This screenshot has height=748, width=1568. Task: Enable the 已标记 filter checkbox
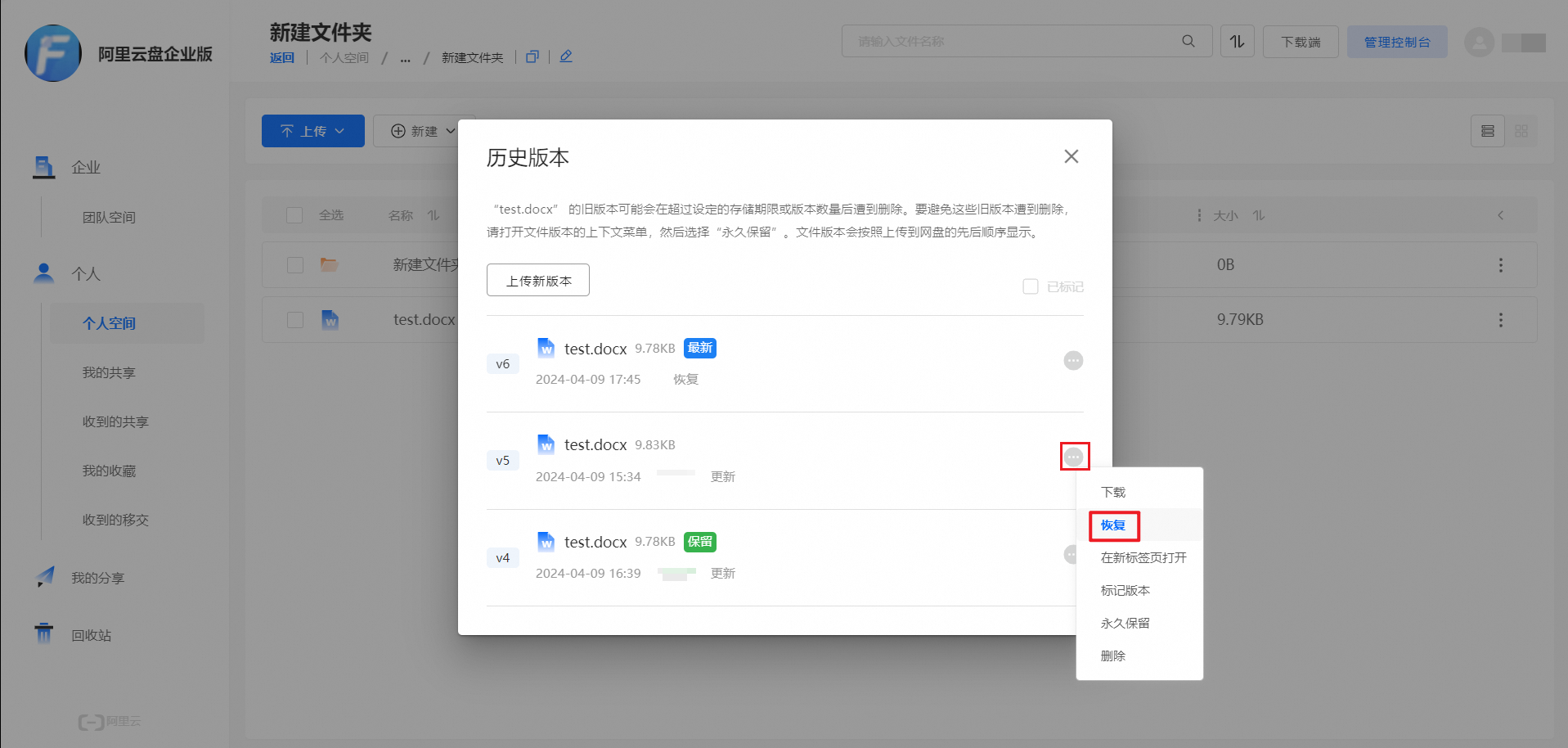tap(1031, 286)
